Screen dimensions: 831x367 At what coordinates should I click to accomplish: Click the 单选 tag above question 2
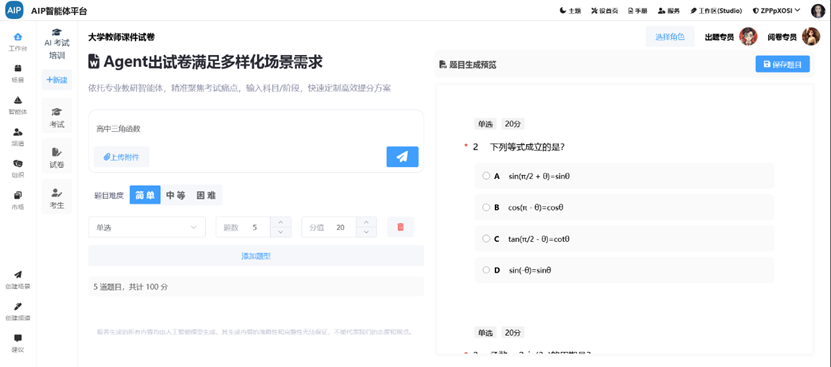pyautogui.click(x=485, y=124)
